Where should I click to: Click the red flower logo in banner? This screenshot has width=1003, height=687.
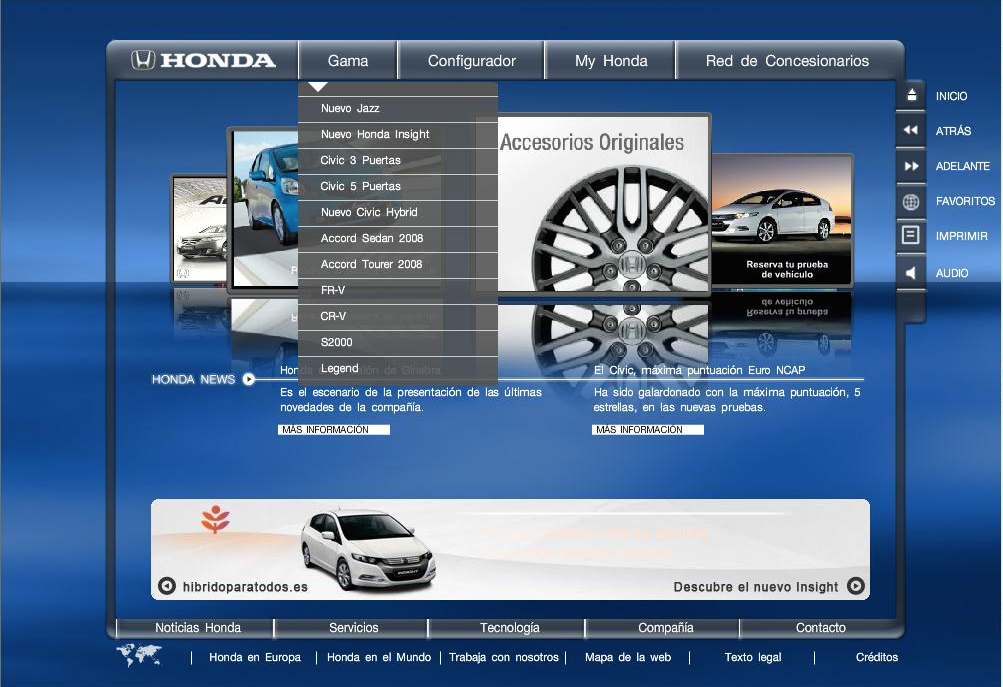(216, 519)
